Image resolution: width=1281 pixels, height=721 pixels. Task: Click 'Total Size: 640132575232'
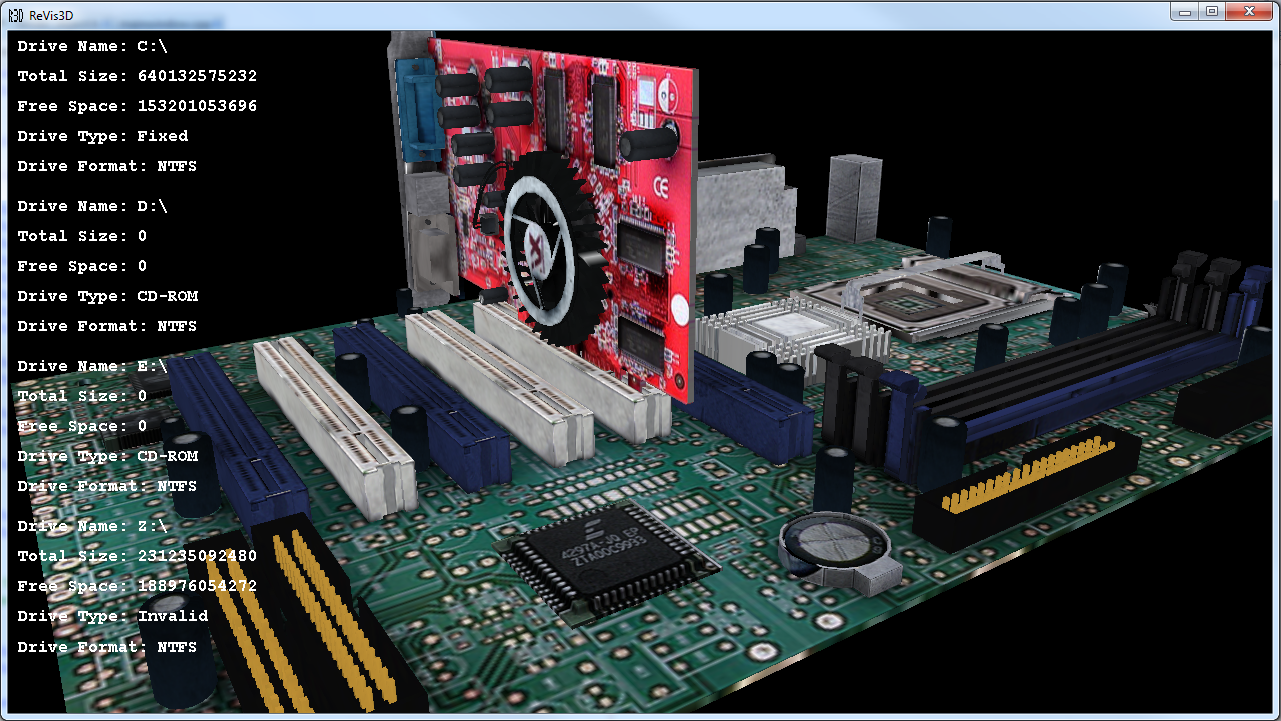tap(137, 76)
